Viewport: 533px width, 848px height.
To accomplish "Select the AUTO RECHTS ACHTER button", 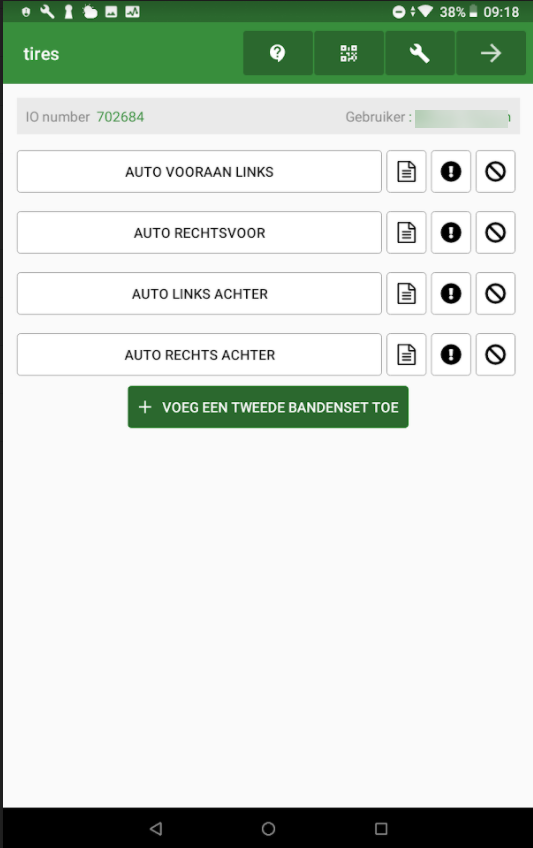I will click(199, 355).
